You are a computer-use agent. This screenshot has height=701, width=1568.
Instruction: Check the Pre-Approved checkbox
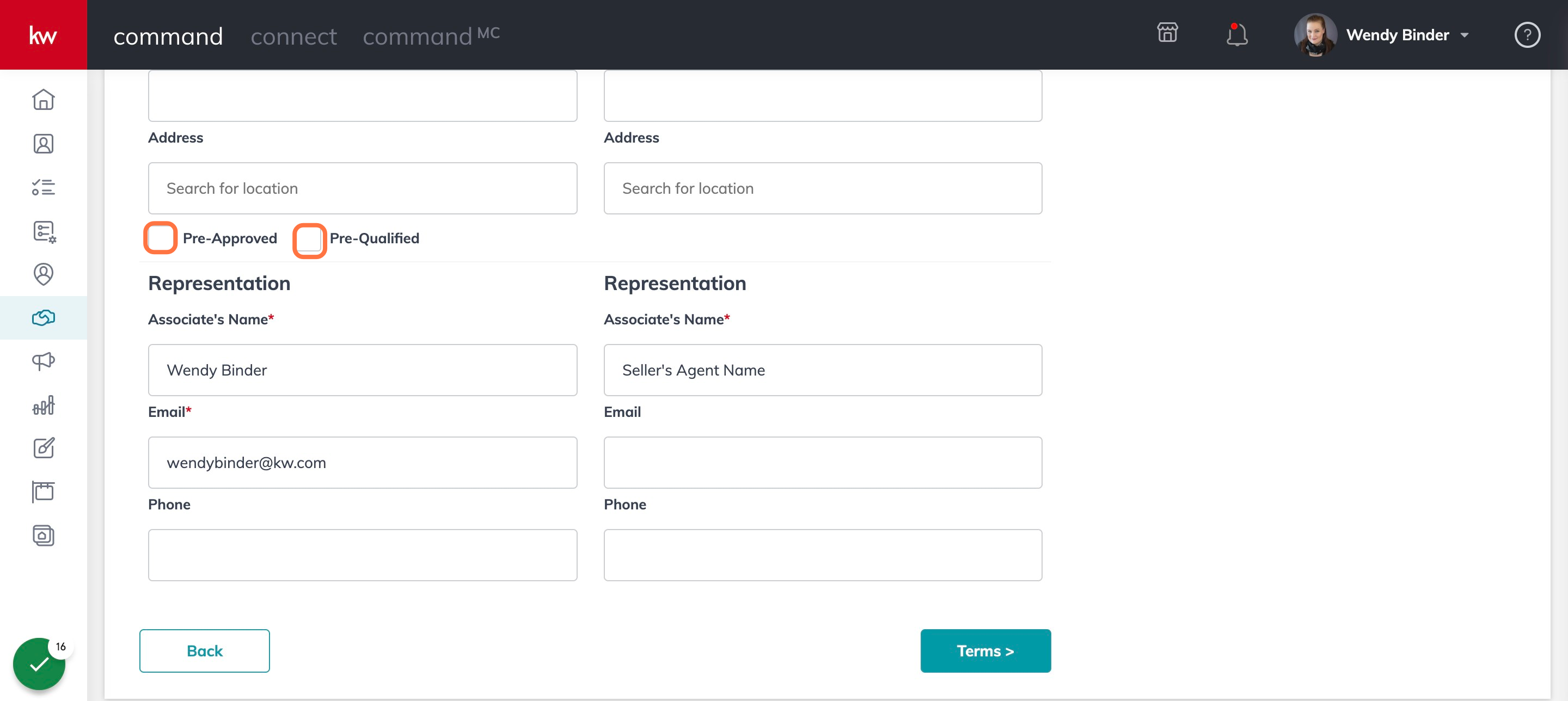pos(161,238)
